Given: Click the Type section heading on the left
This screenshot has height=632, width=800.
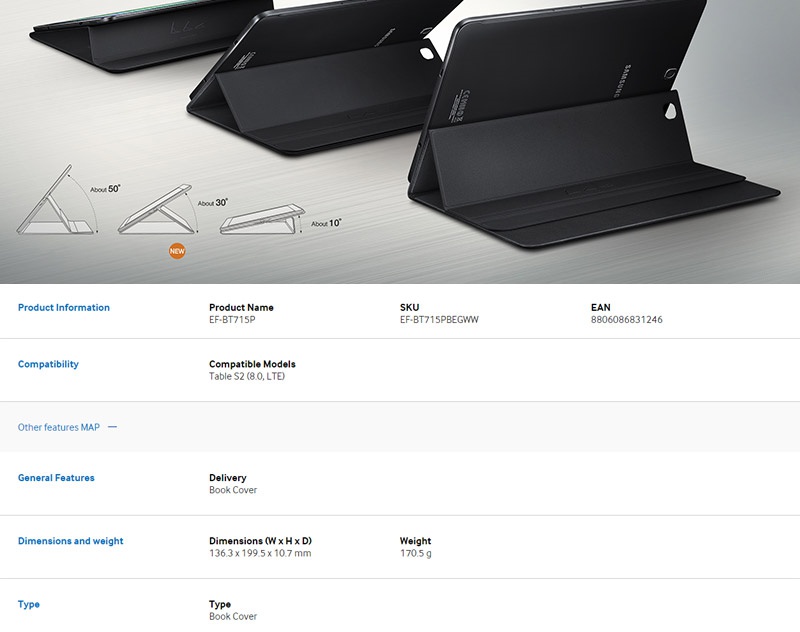Looking at the screenshot, I should click(29, 605).
